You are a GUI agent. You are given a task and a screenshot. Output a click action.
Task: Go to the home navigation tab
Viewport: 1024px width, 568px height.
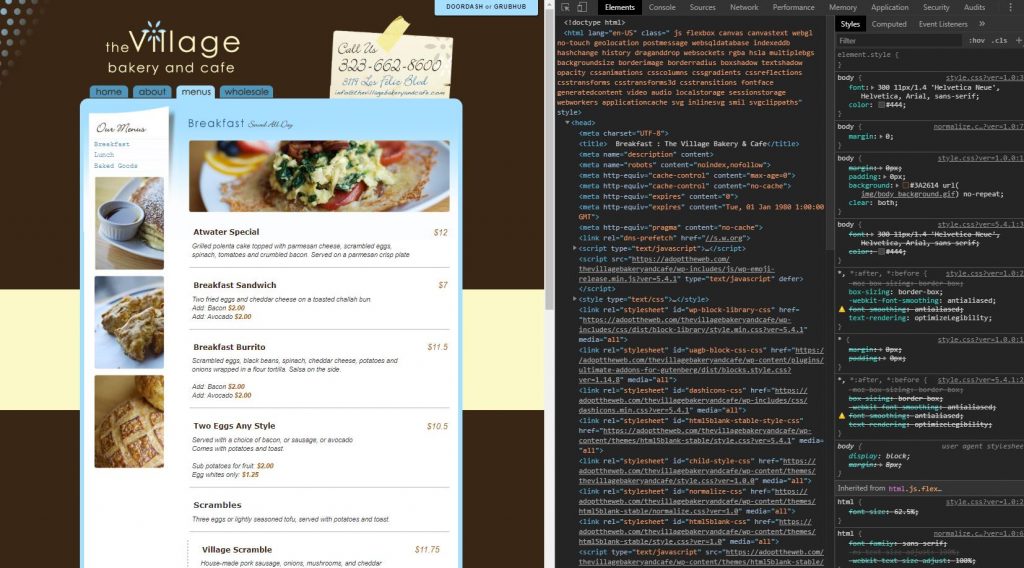pos(108,92)
